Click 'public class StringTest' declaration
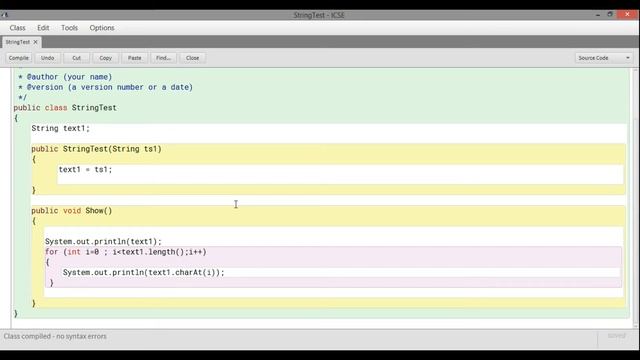The width and height of the screenshot is (640, 360). (x=65, y=108)
